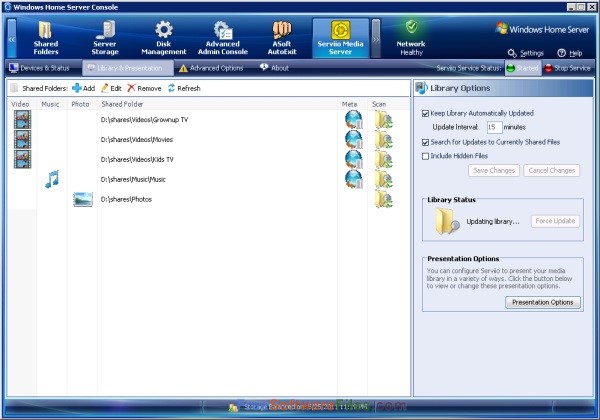Select D:\shares\Videos\Kids TV path

tap(137, 160)
